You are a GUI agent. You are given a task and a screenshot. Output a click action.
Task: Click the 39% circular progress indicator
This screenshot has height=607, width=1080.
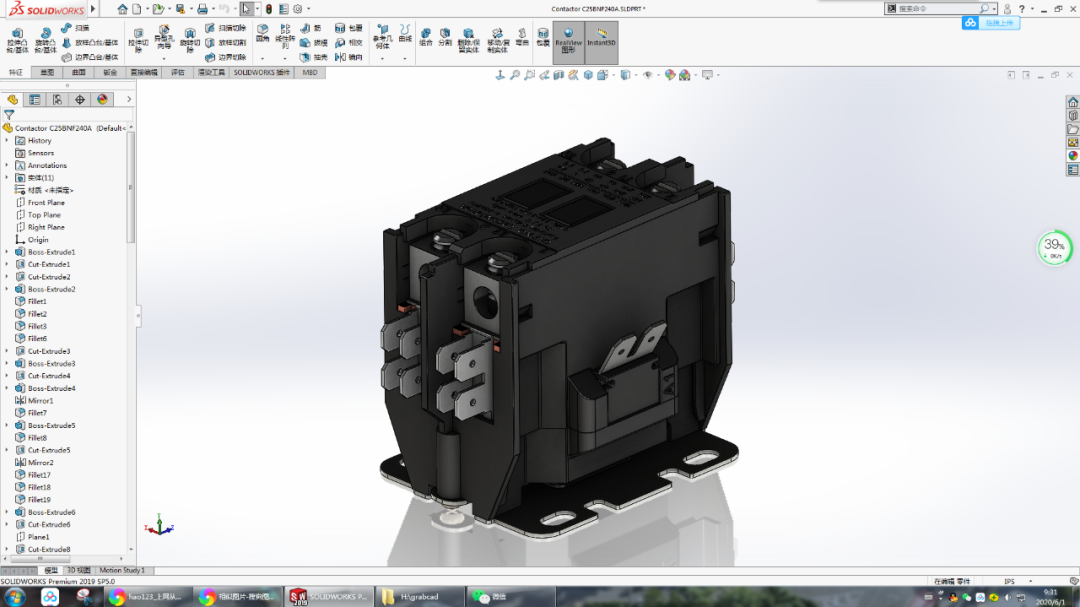pos(1055,248)
